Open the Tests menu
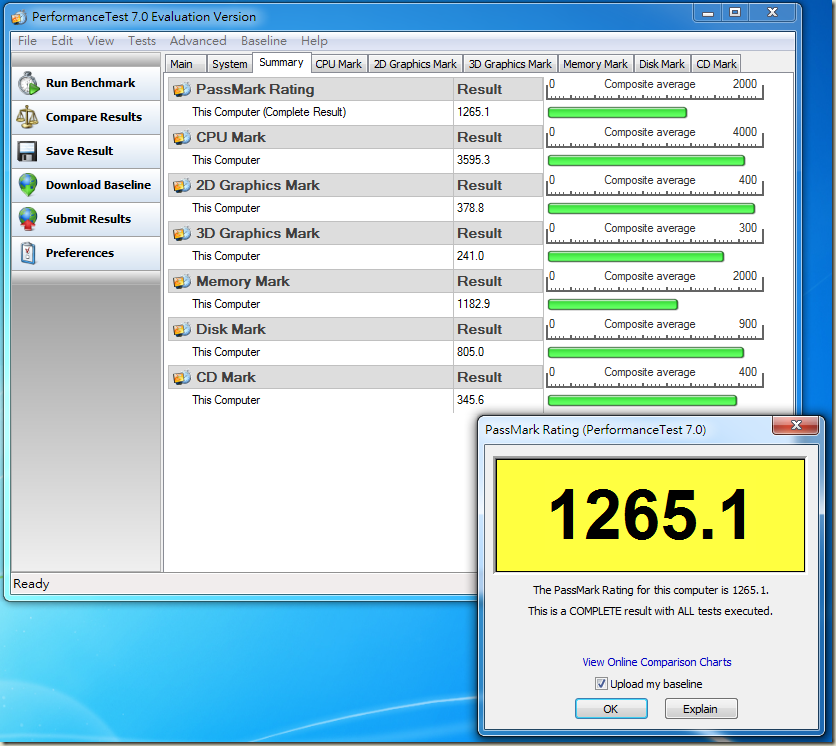836x746 pixels. [x=142, y=41]
